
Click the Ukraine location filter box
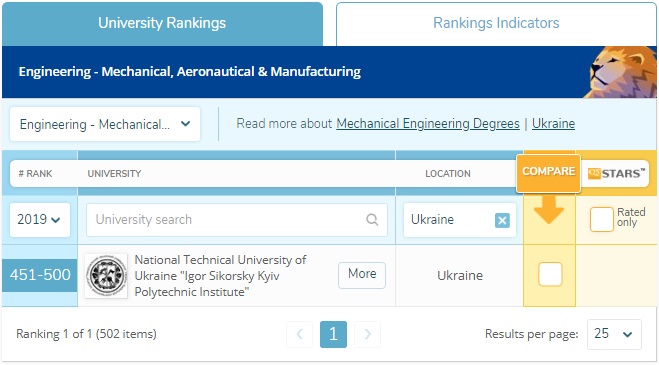459,220
